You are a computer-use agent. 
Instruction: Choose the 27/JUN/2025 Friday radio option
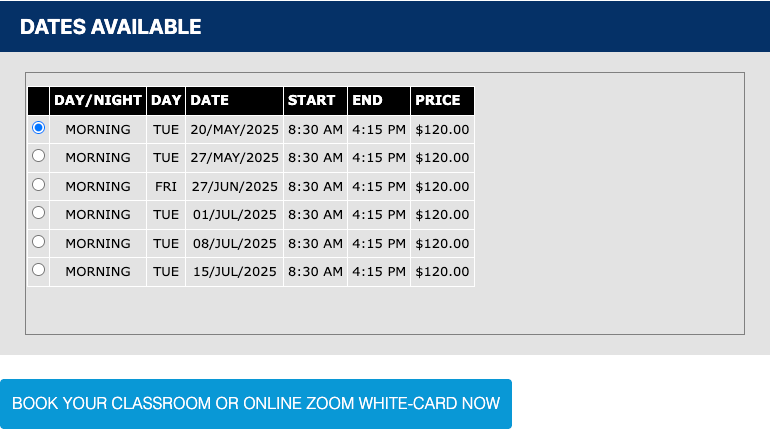pyautogui.click(x=39, y=185)
